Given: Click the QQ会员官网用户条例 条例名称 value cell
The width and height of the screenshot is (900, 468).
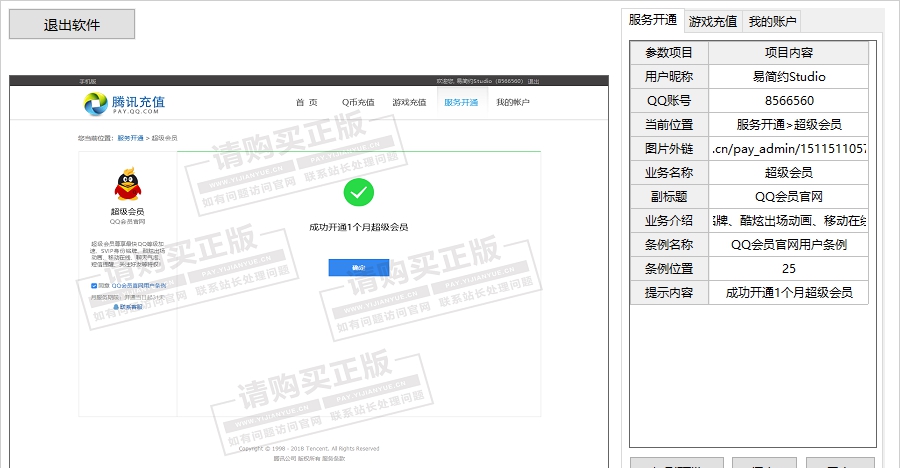Looking at the screenshot, I should (789, 245).
